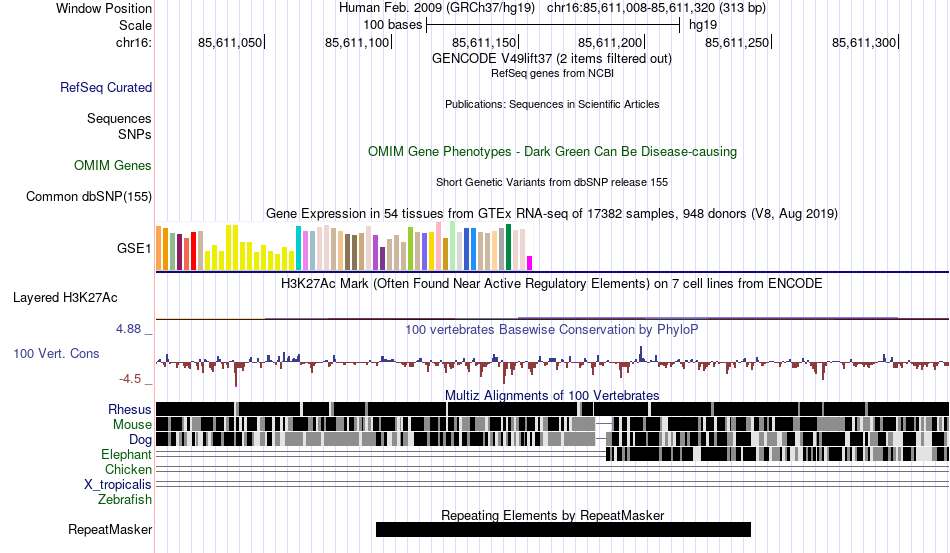This screenshot has width=950, height=553.
Task: Click the 100 Vert. Cons label
Action: (56, 353)
